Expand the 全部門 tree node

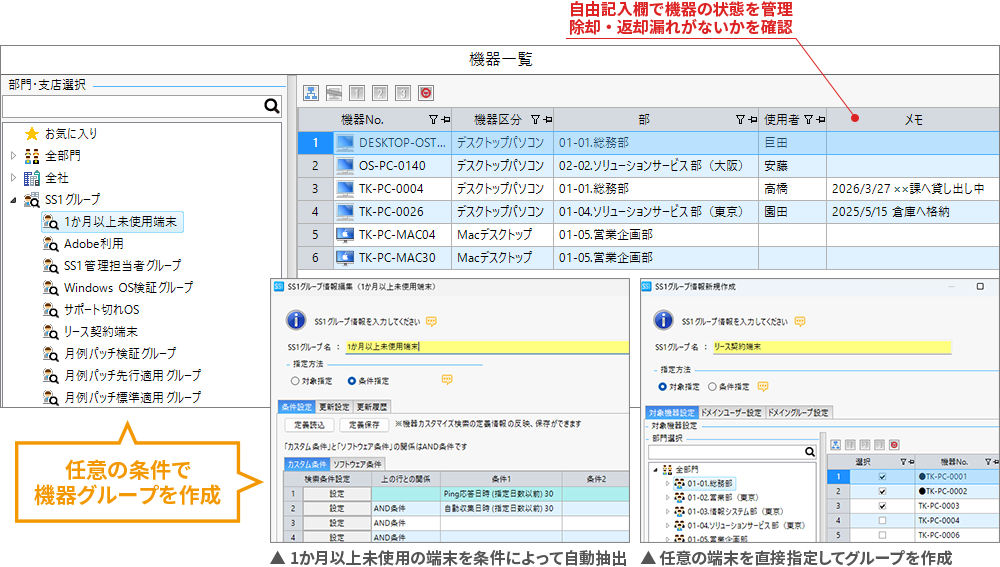(13, 155)
